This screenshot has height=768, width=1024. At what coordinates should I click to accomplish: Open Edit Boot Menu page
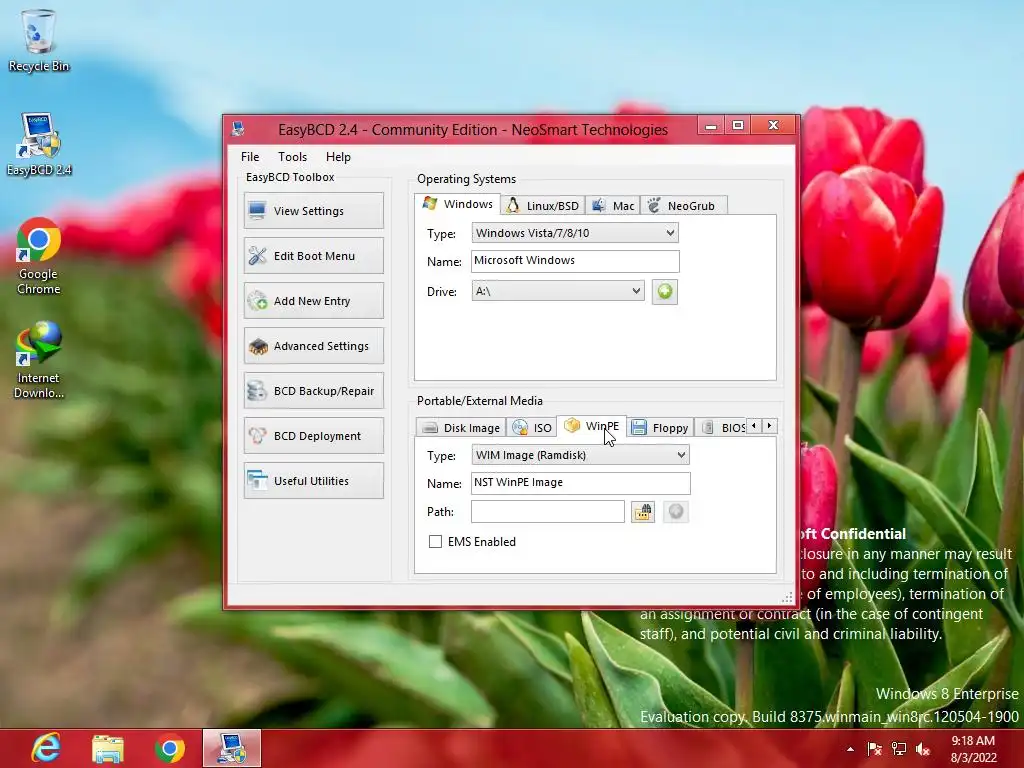[313, 255]
